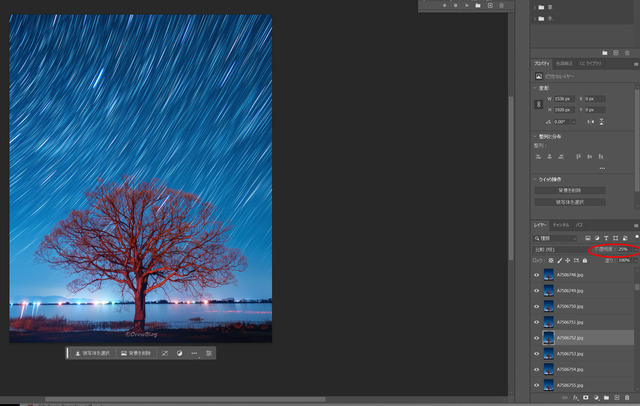Lock transparent pixels icon
The width and height of the screenshot is (640, 406).
point(551,260)
